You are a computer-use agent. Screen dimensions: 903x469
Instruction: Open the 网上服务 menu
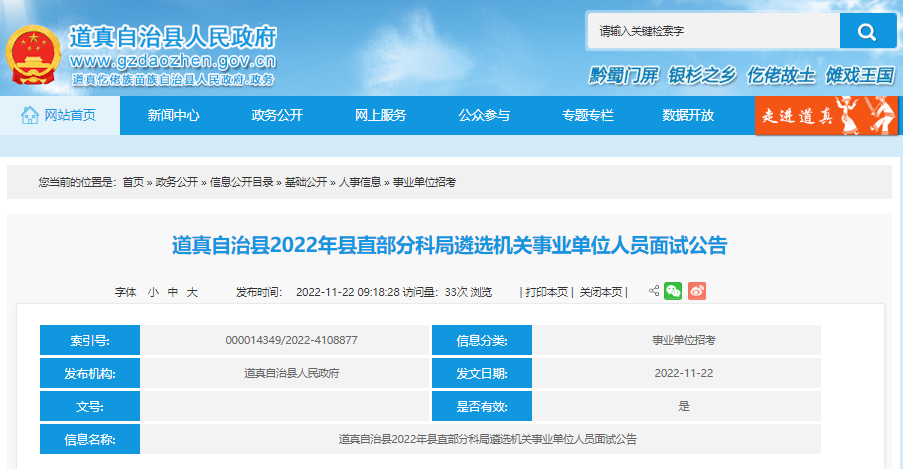[381, 115]
